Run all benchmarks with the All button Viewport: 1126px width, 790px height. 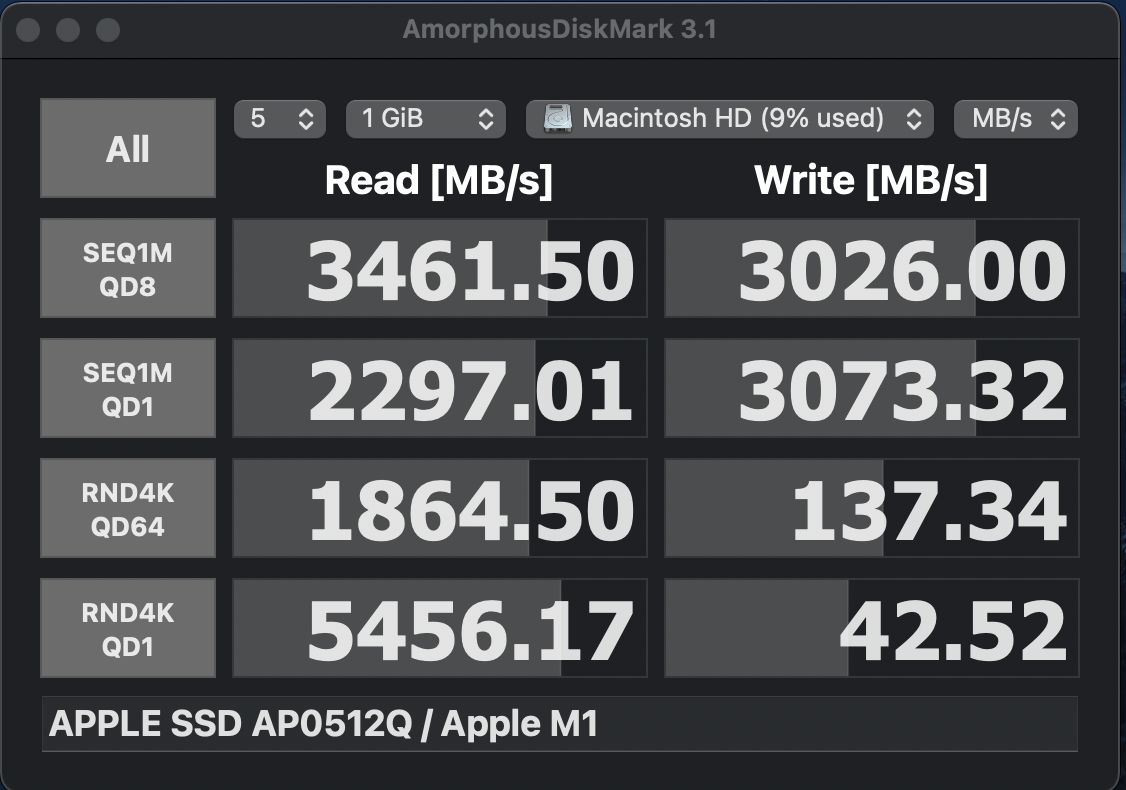pyautogui.click(x=127, y=148)
